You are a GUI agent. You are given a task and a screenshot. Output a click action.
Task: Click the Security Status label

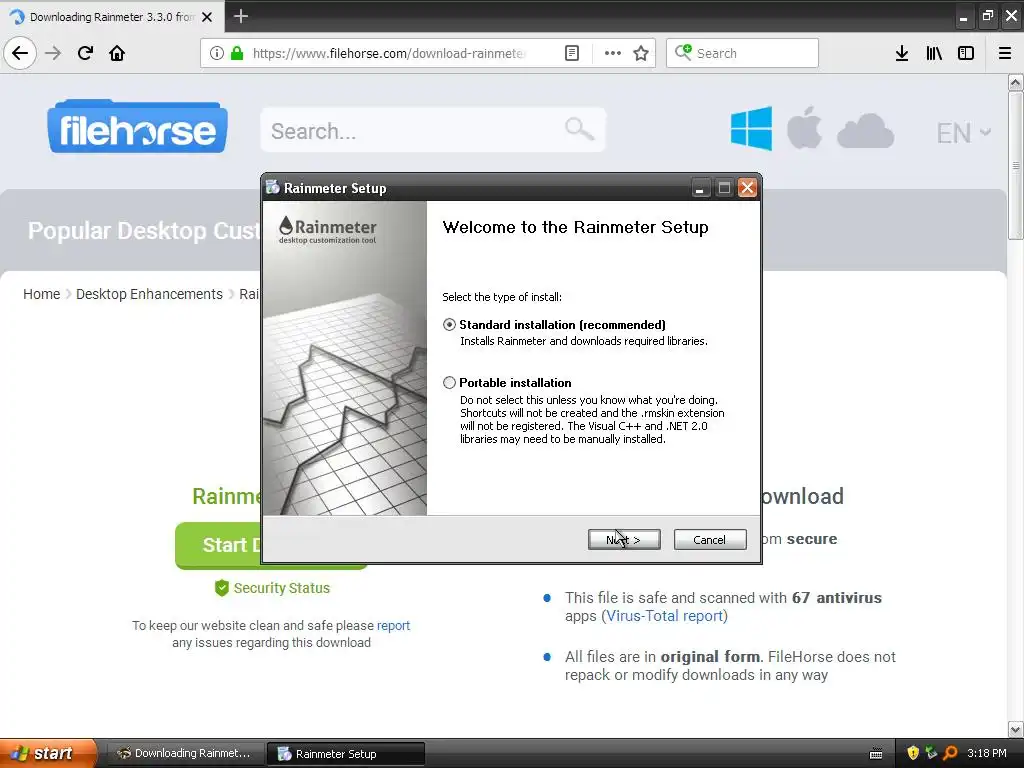[281, 588]
